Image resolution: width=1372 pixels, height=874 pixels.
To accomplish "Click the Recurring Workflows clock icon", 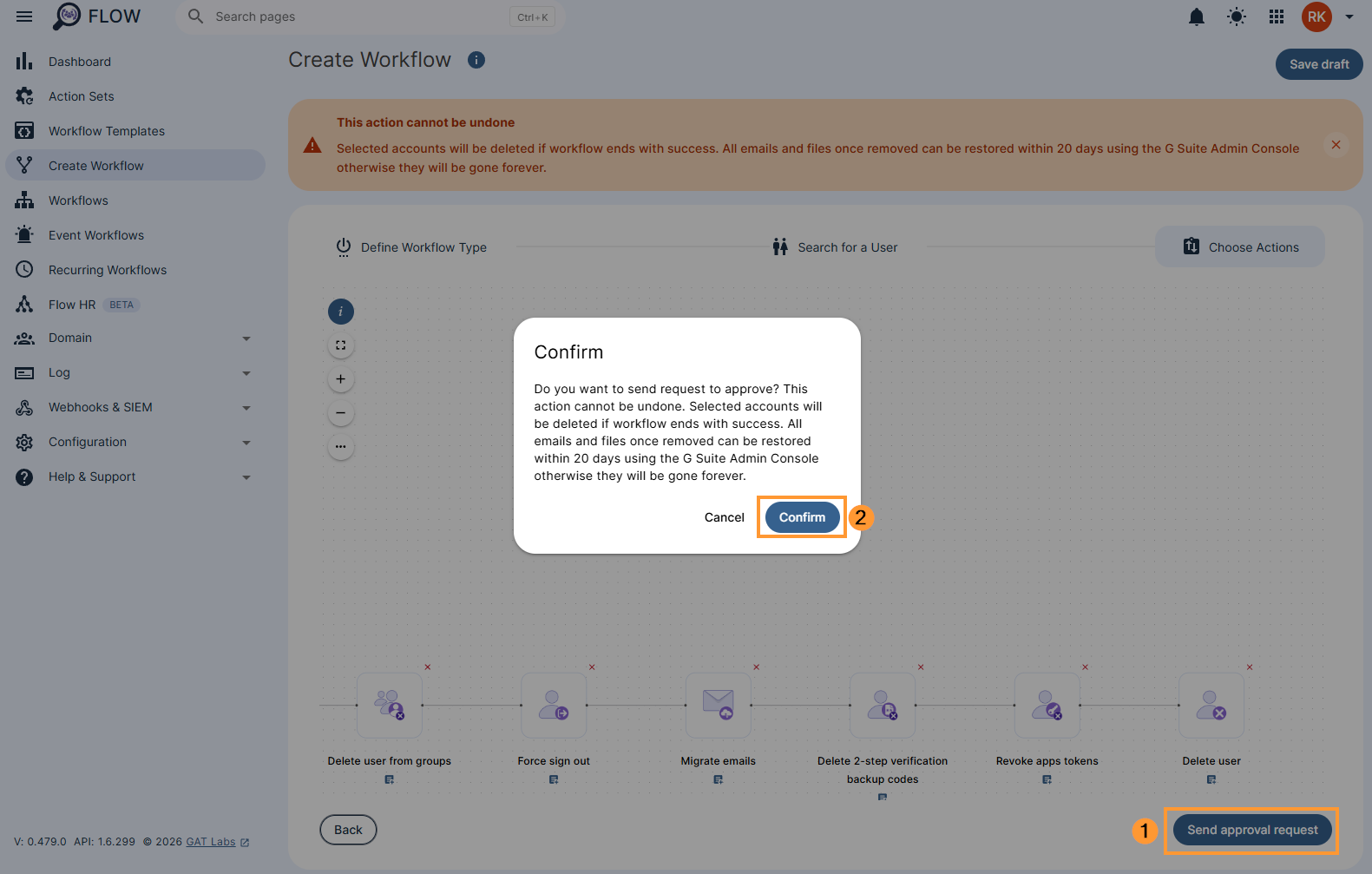I will pos(24,270).
